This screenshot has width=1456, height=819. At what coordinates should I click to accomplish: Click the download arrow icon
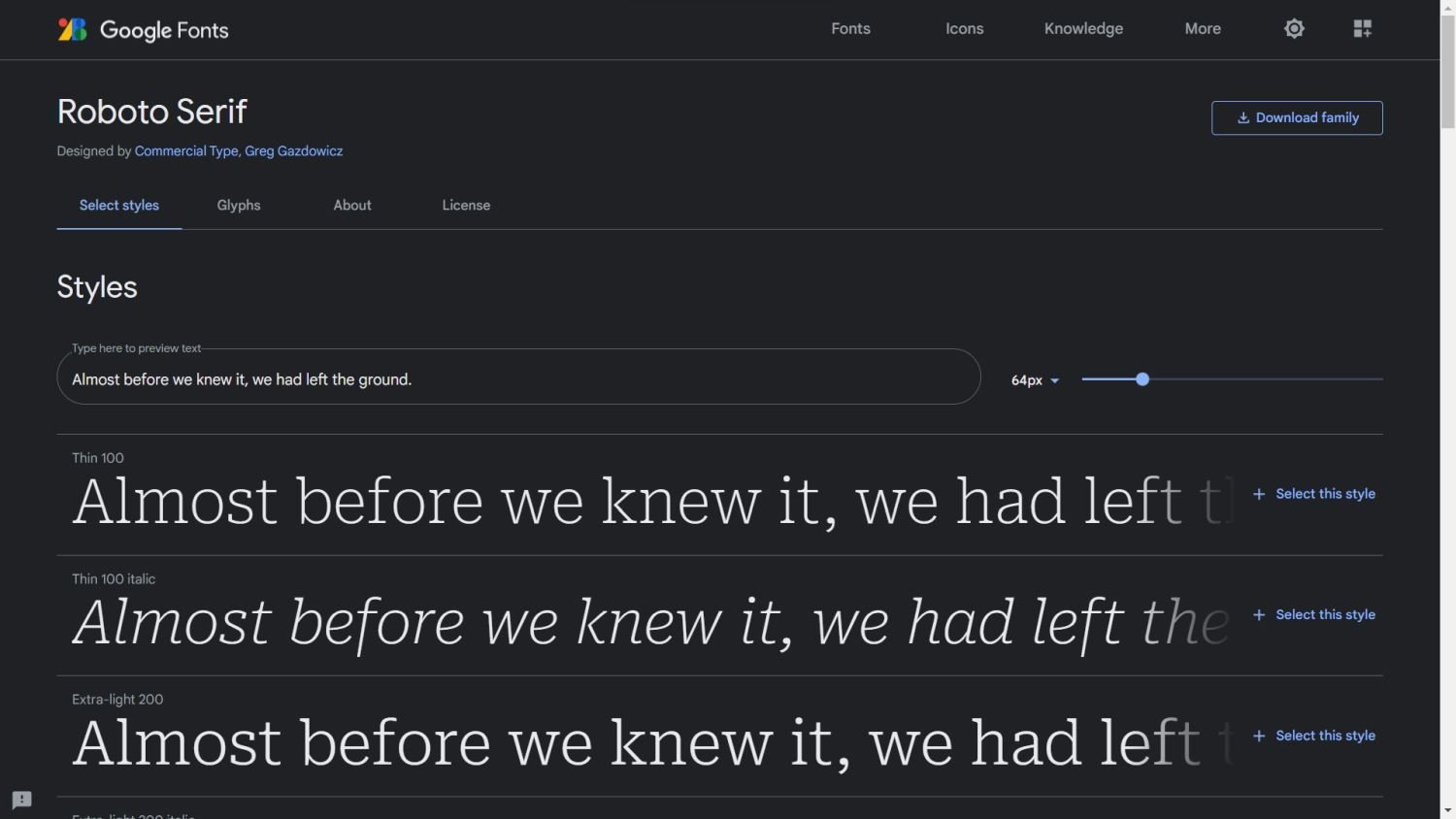(x=1242, y=118)
